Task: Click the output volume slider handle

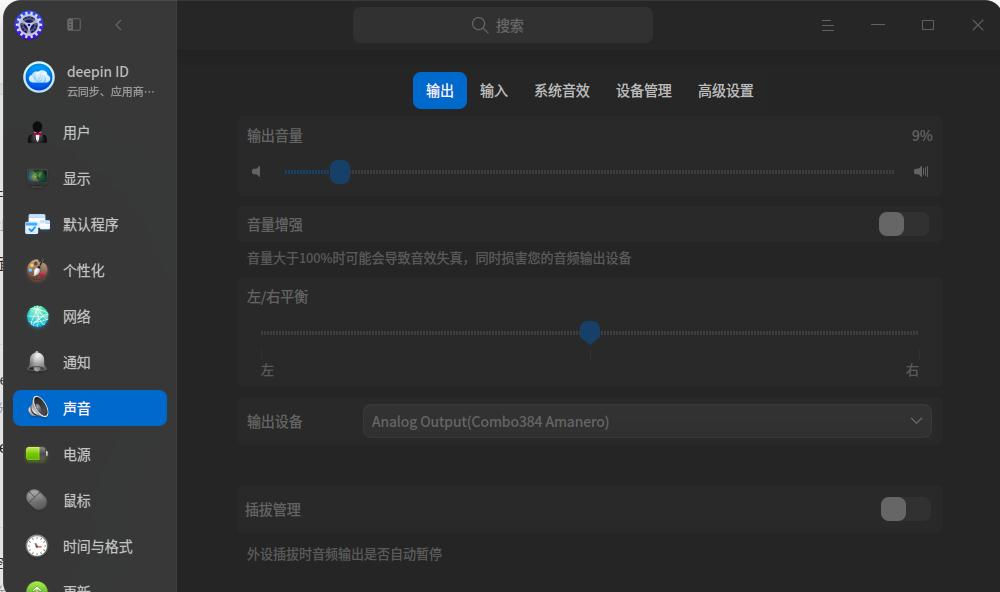Action: click(x=340, y=172)
